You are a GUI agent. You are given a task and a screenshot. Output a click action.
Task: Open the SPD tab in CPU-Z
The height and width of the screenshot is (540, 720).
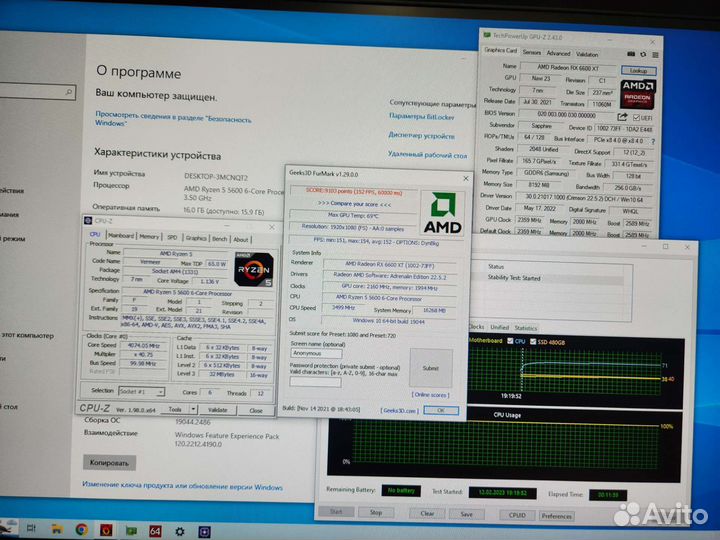tap(172, 237)
